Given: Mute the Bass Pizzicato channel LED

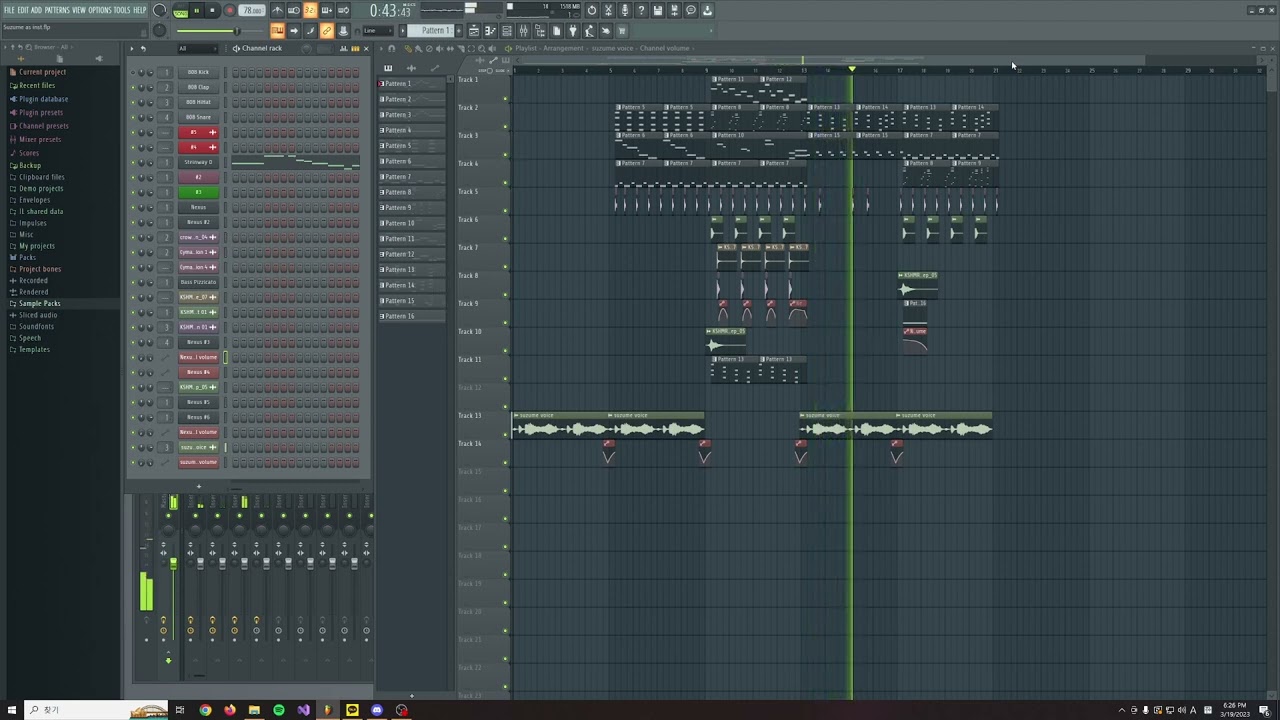Looking at the screenshot, I should (x=133, y=282).
